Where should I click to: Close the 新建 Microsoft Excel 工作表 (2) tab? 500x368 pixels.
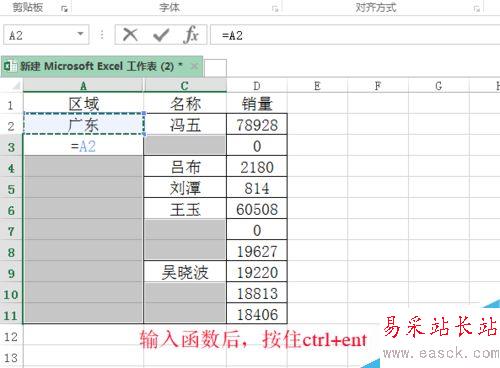pos(194,66)
